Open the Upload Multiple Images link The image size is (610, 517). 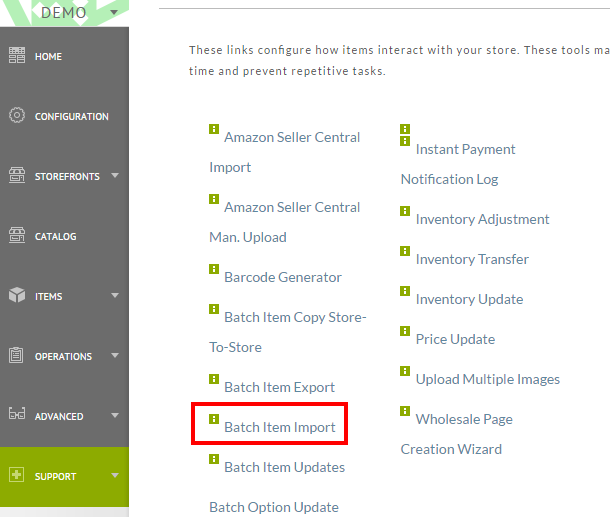pos(487,379)
